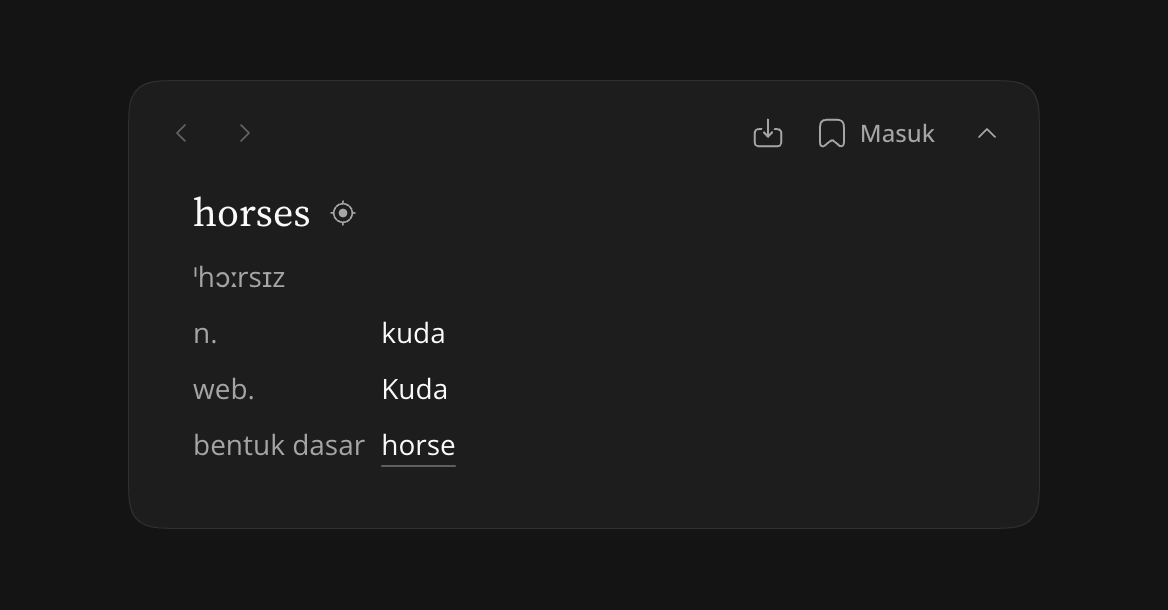Click the 'web.' source label
The height and width of the screenshot is (610, 1168).
point(223,390)
